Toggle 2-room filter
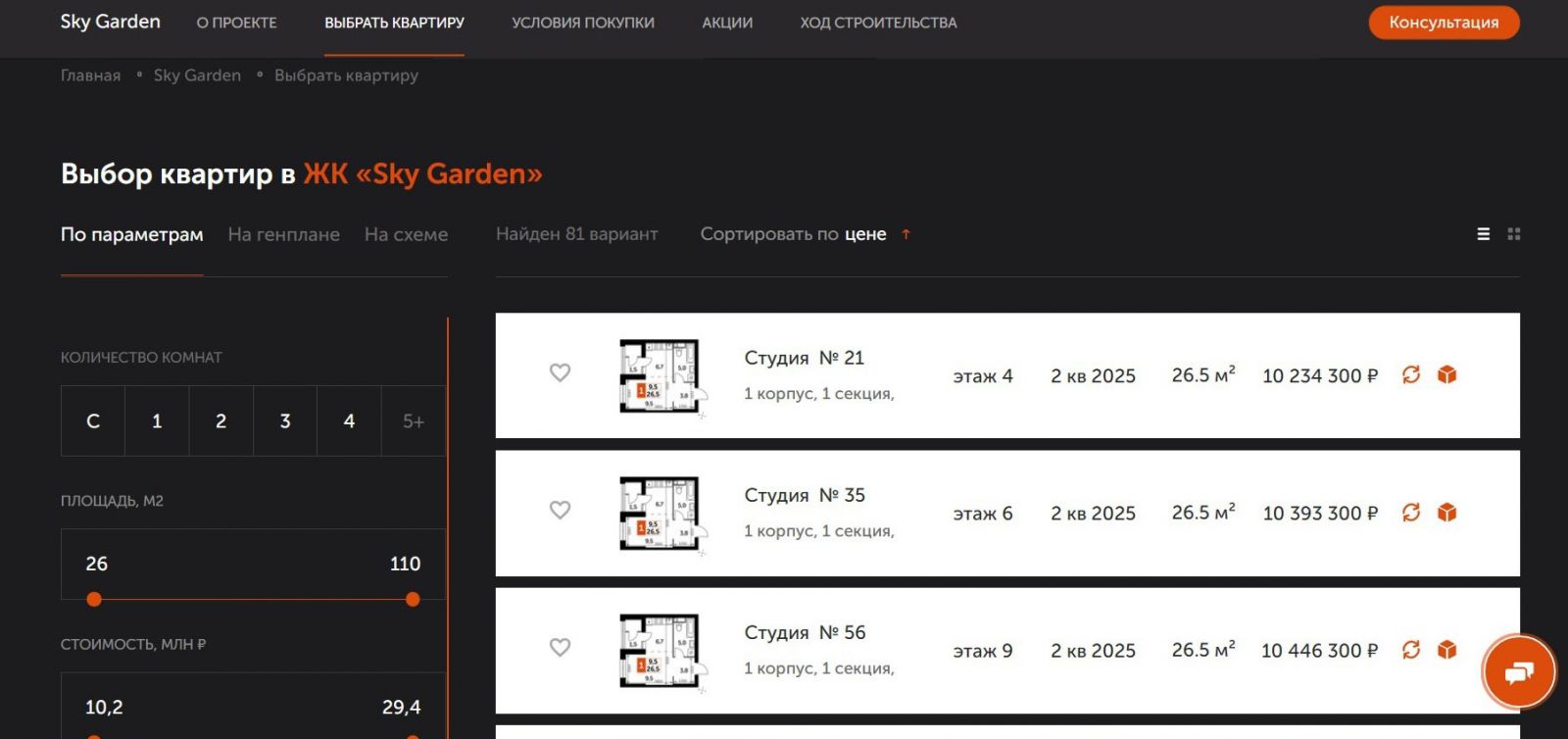This screenshot has height=739, width=1568. [x=221, y=420]
